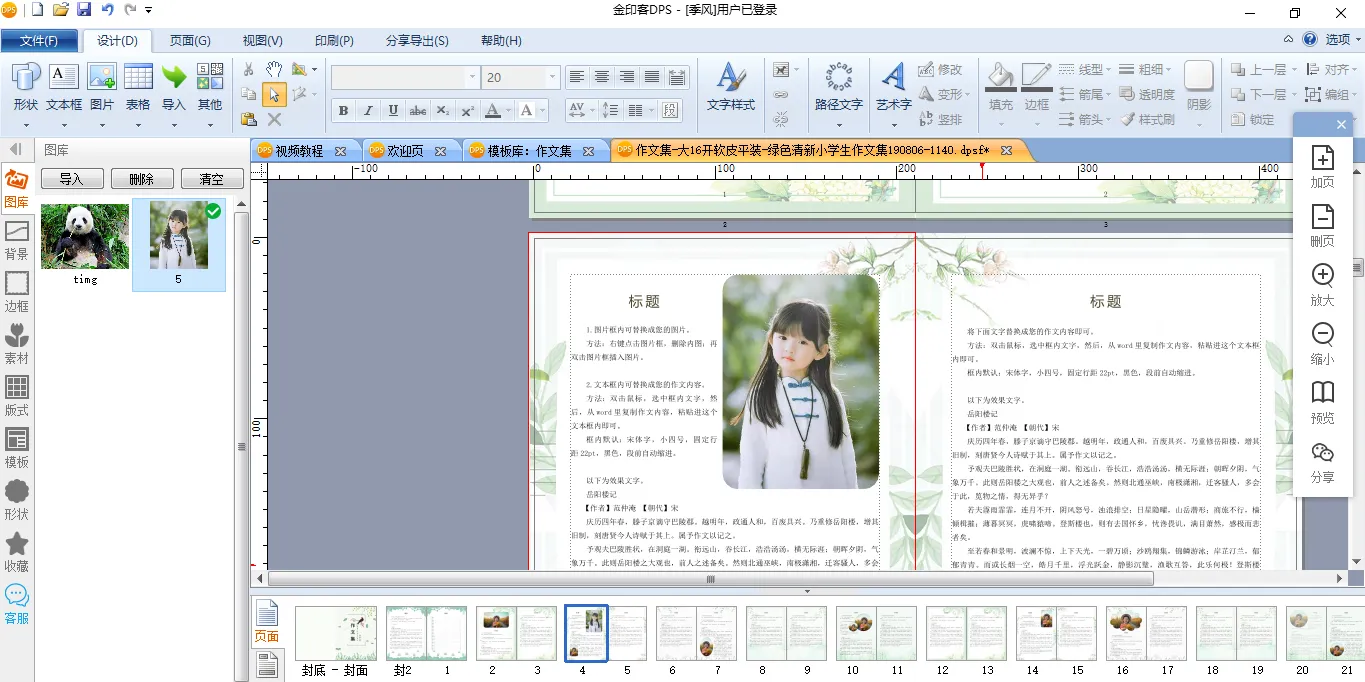
Task: Select the panda image thumbnail timg
Action: coord(85,239)
